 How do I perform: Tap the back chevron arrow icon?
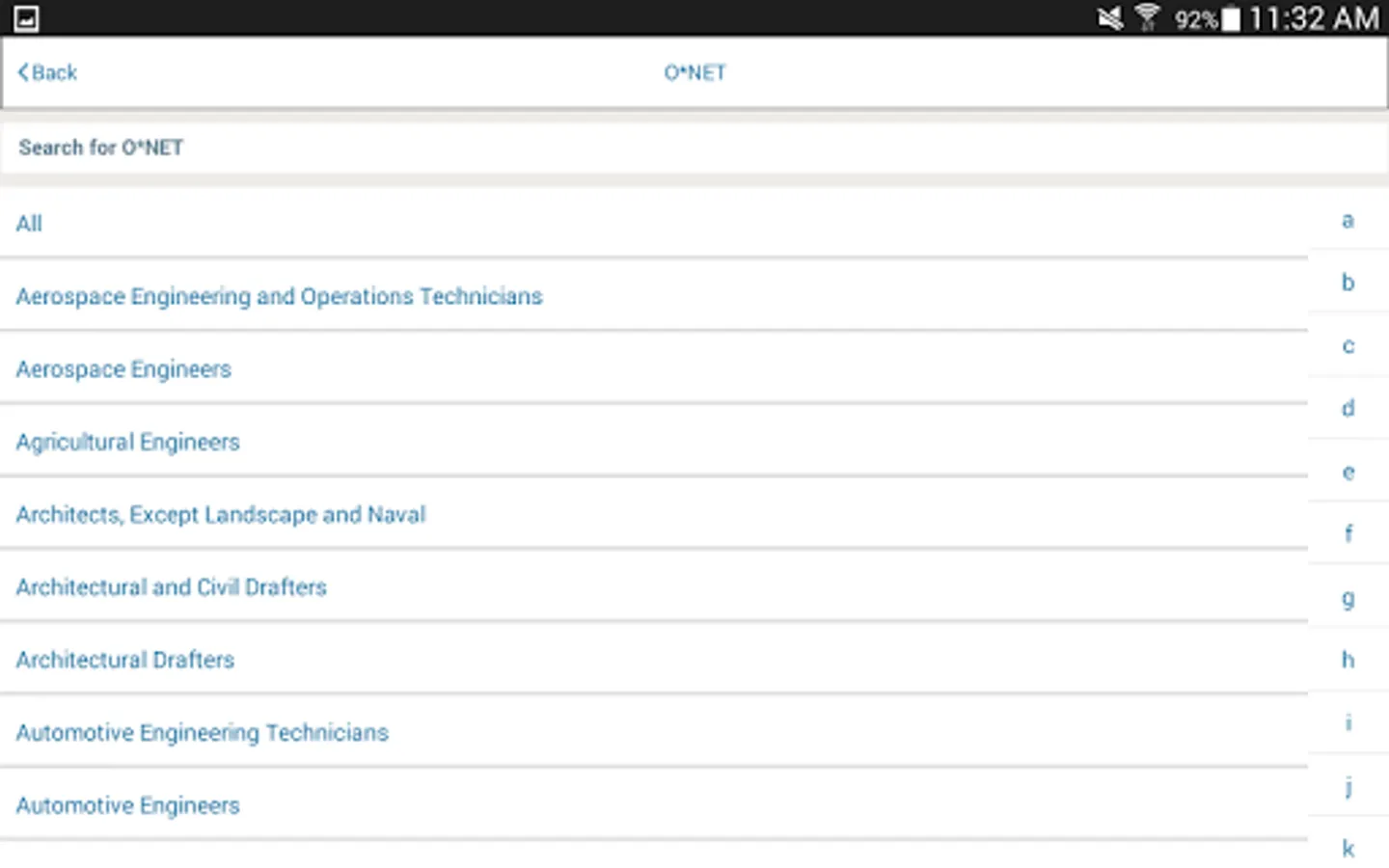coord(23,72)
